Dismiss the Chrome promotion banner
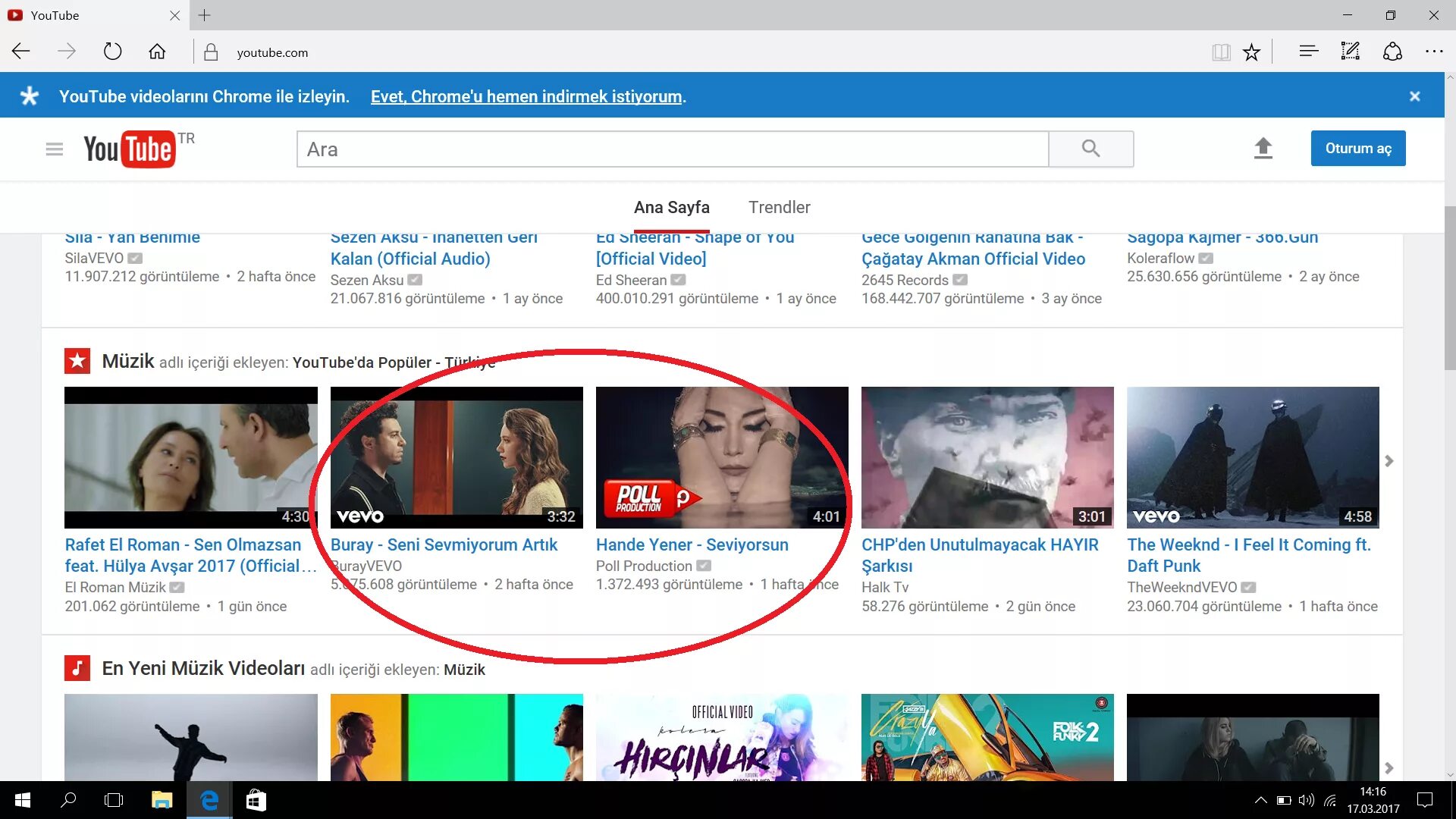The width and height of the screenshot is (1456, 819). (1414, 96)
